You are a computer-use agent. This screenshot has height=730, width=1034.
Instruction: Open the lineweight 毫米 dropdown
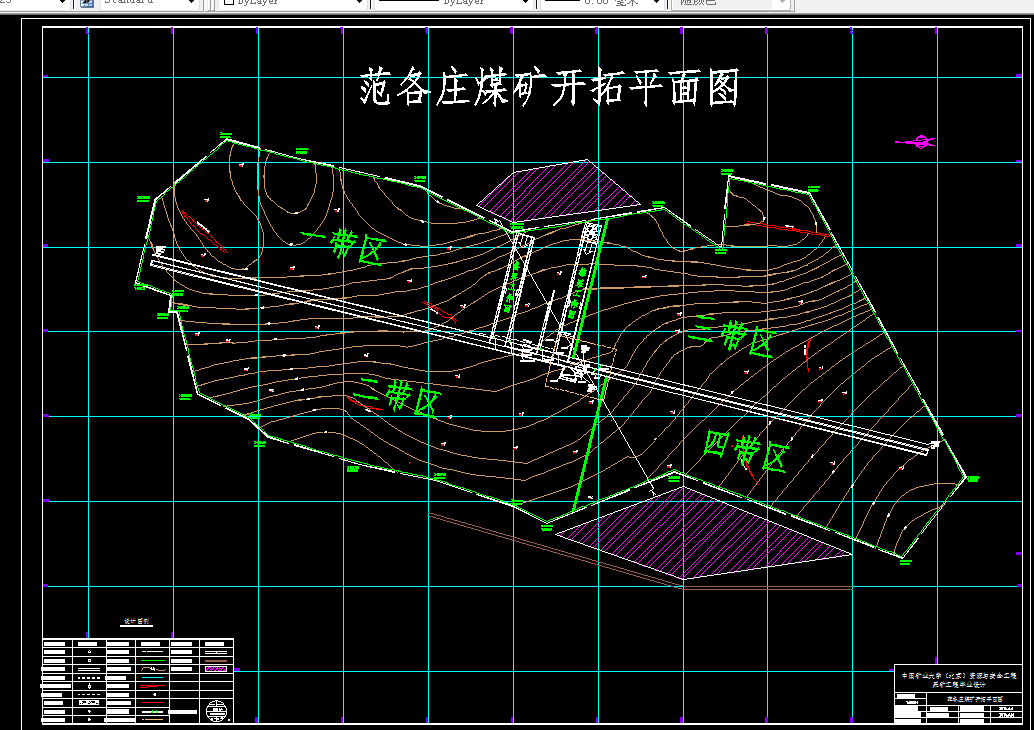[x=655, y=3]
